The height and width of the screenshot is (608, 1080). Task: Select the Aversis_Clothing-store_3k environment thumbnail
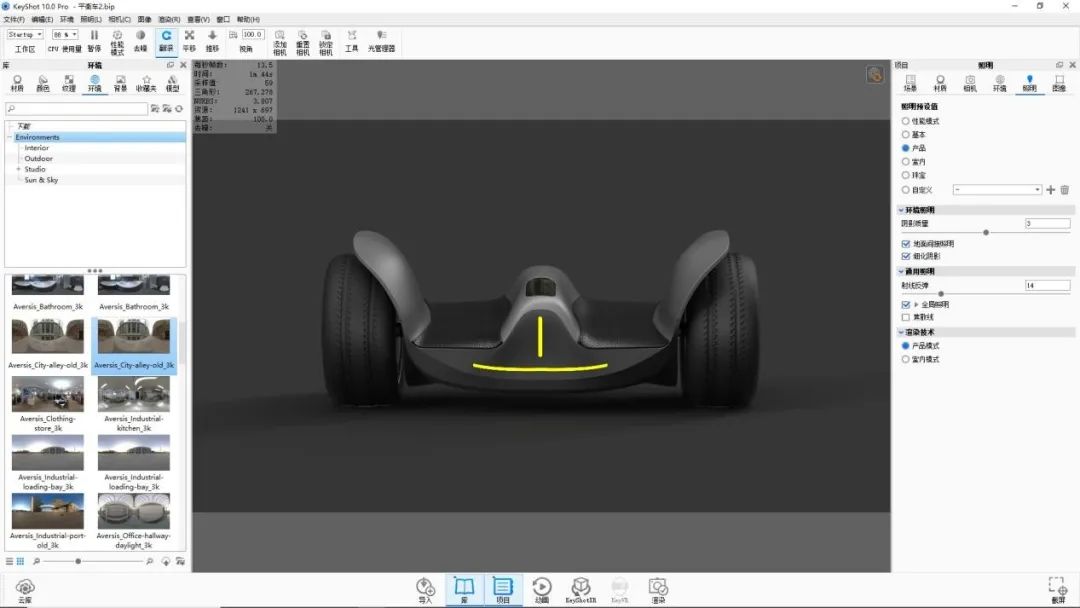(48, 400)
